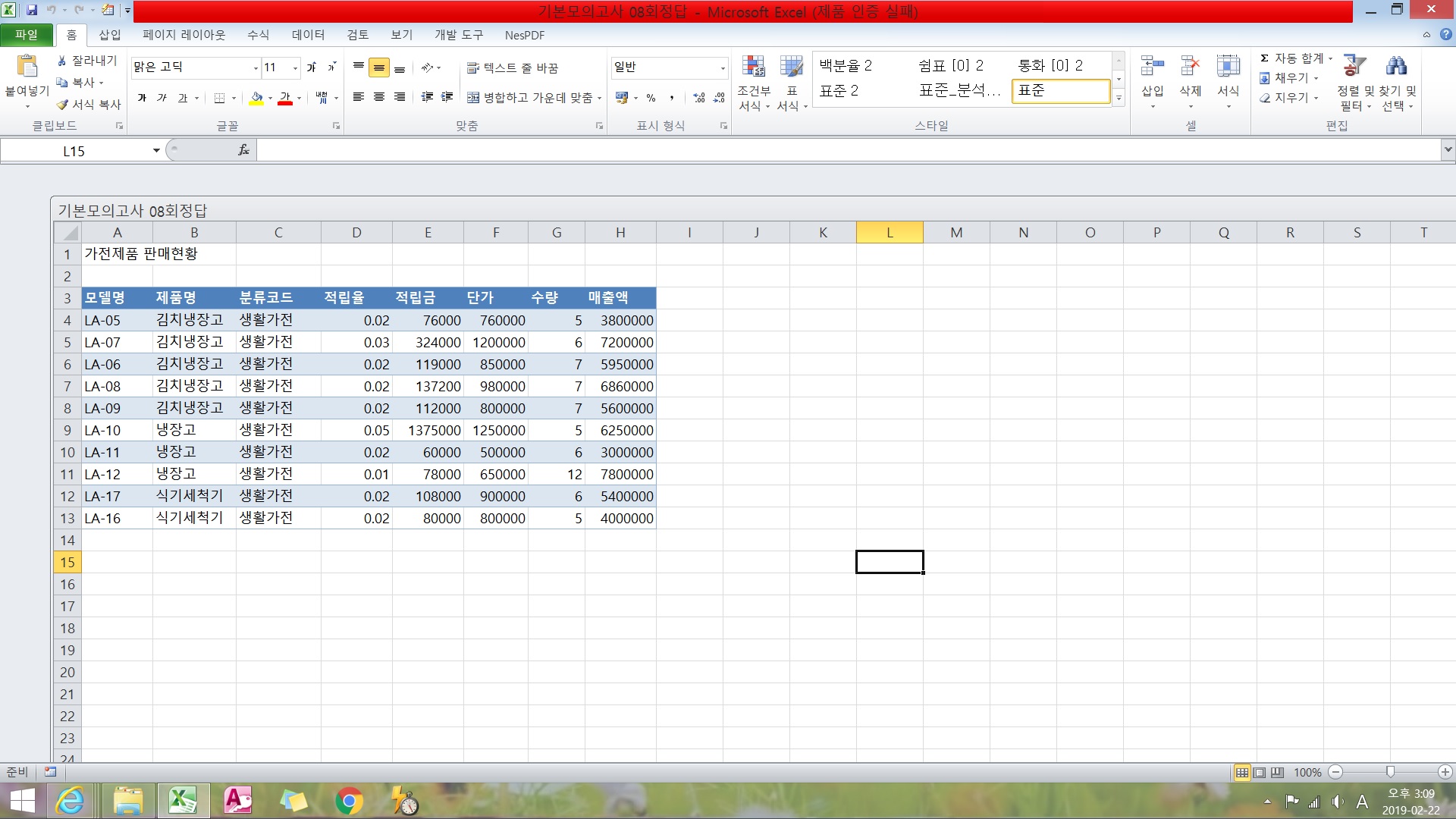Click the Find & Select binoculars icon
Image resolution: width=1456 pixels, height=819 pixels.
pyautogui.click(x=1396, y=67)
